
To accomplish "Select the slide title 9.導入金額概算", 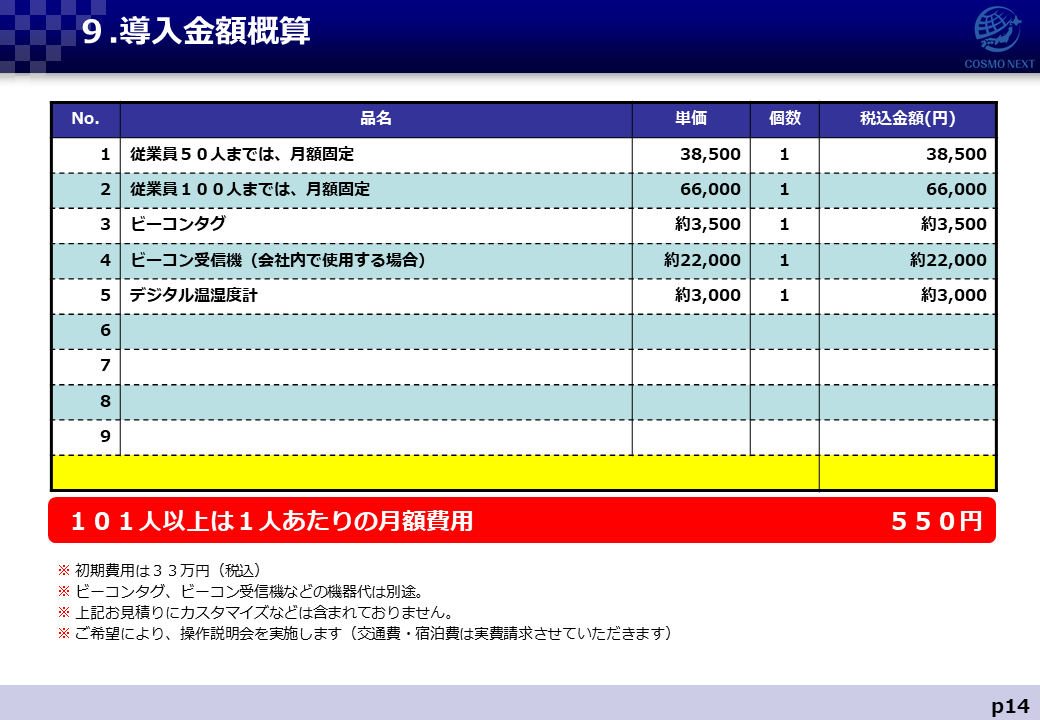I will 196,31.
